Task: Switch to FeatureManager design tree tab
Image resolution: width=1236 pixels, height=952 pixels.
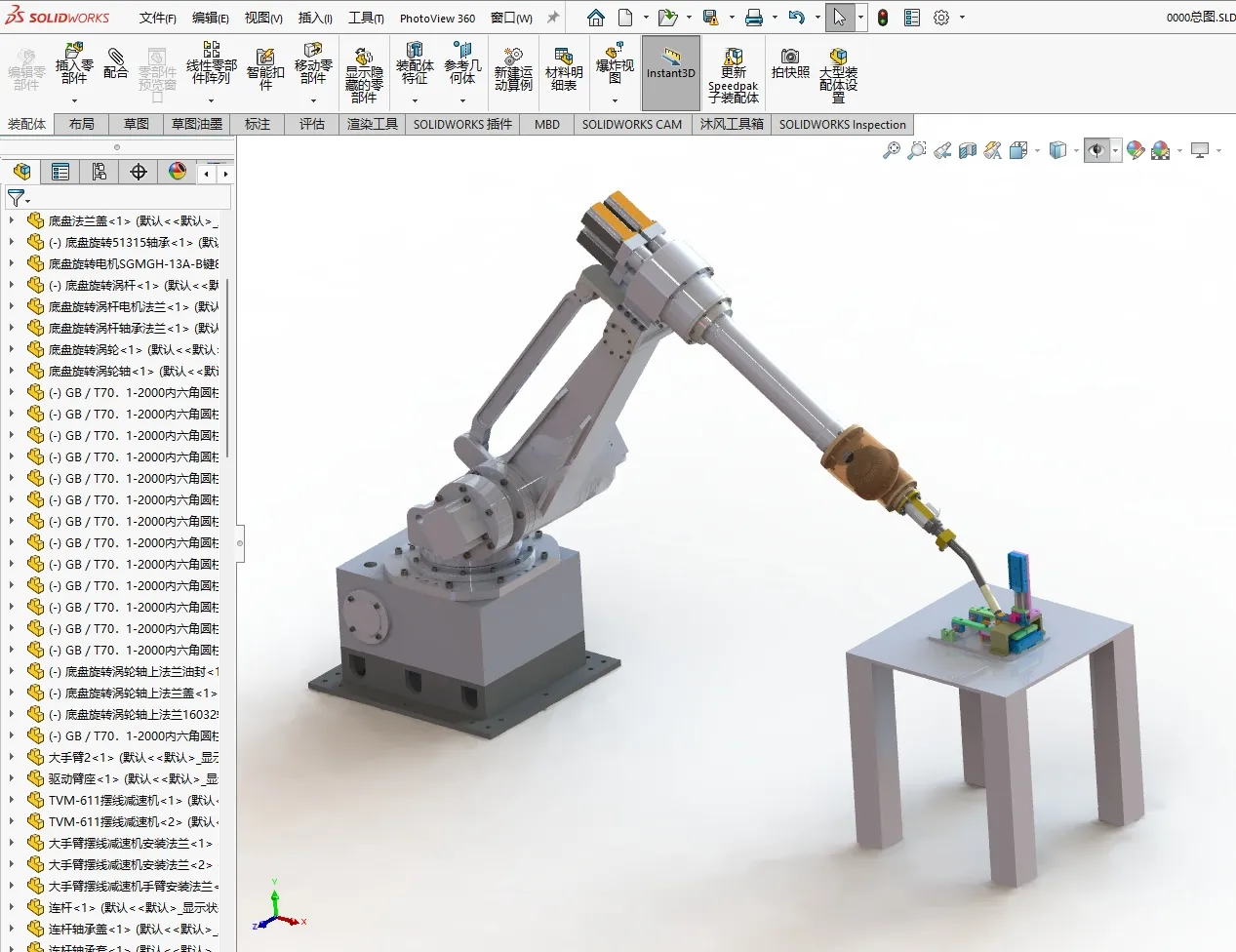Action: click(21, 172)
